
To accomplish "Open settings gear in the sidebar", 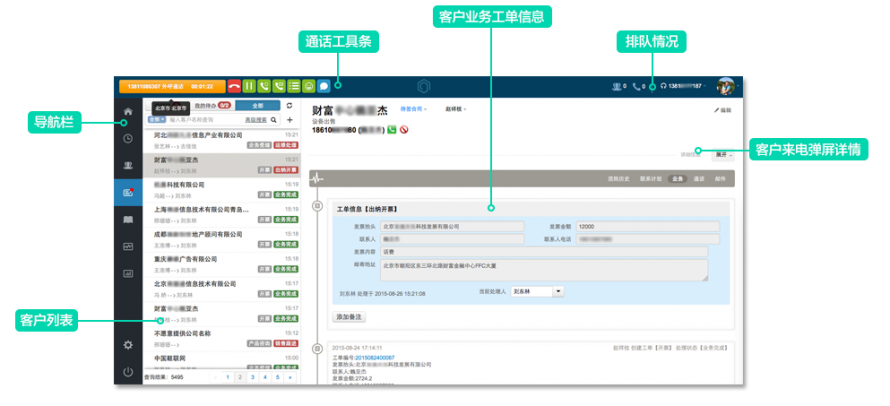I will pos(128,345).
